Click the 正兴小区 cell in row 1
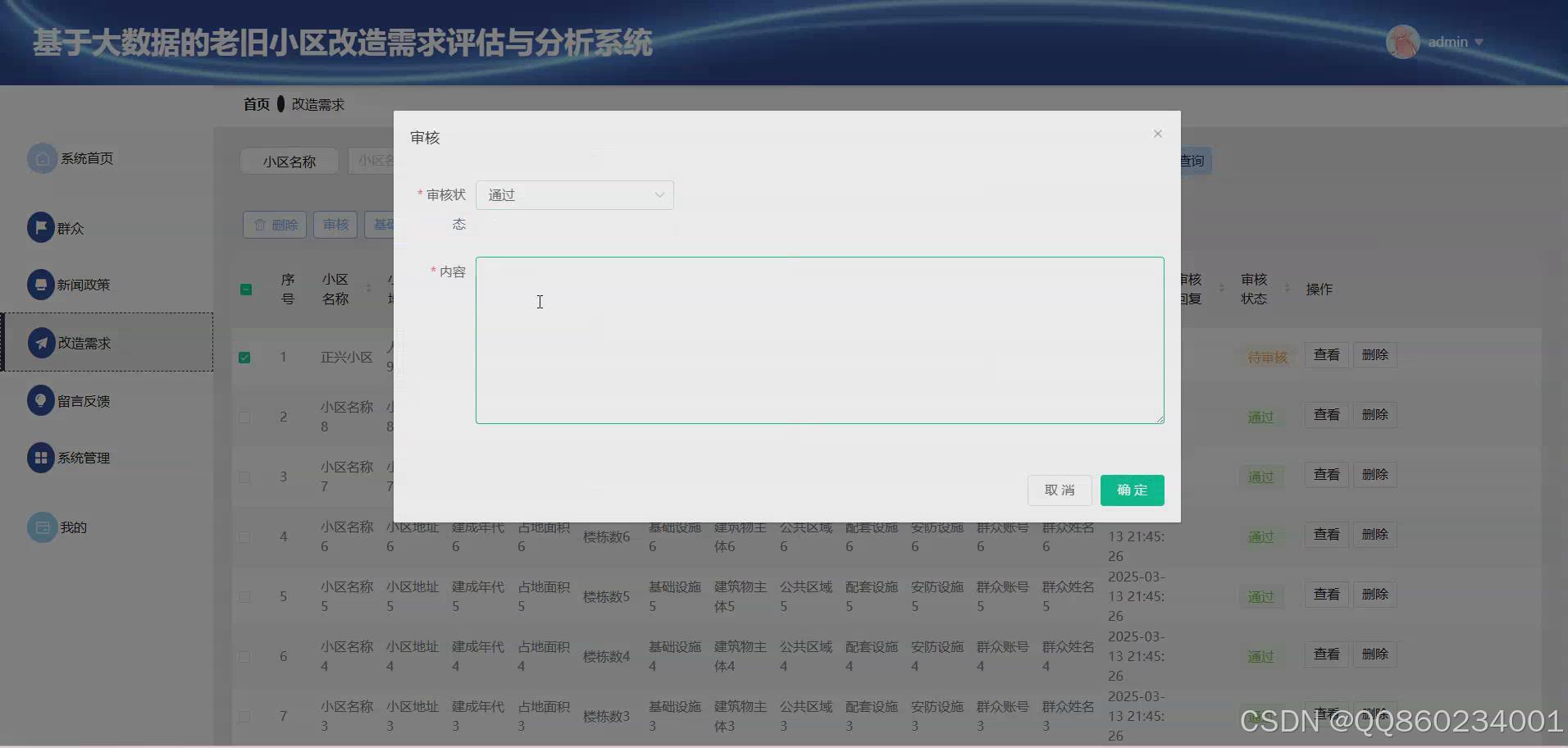Screen dimensions: 1568x748 coord(347,358)
